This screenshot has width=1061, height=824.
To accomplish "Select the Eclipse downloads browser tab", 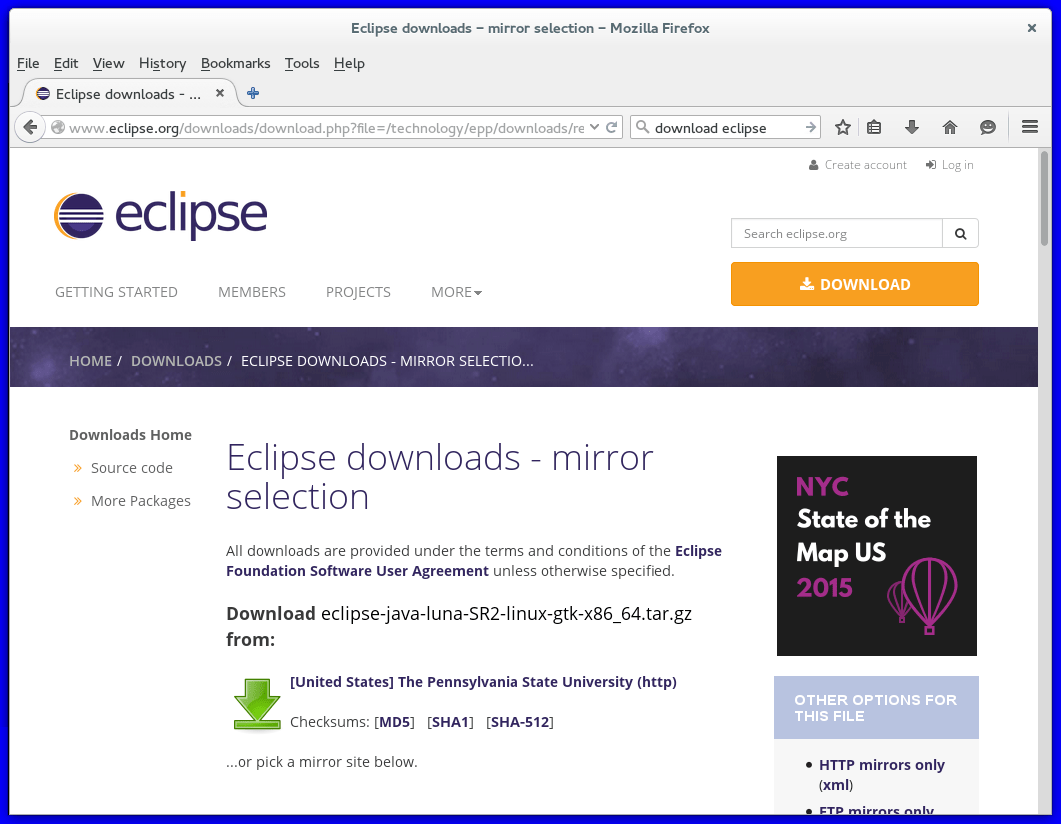I will (x=129, y=93).
